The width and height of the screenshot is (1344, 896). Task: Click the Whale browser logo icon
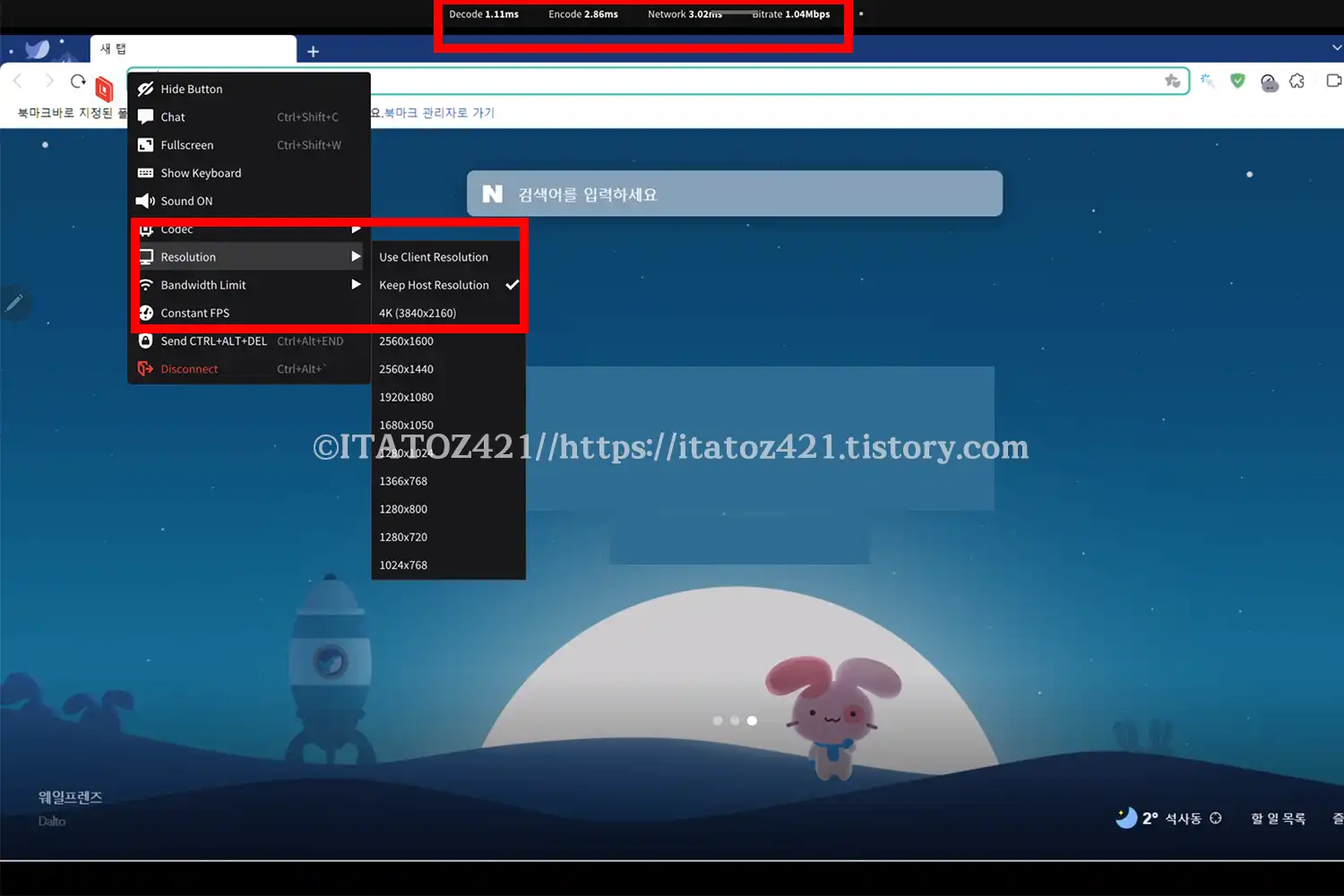click(37, 49)
